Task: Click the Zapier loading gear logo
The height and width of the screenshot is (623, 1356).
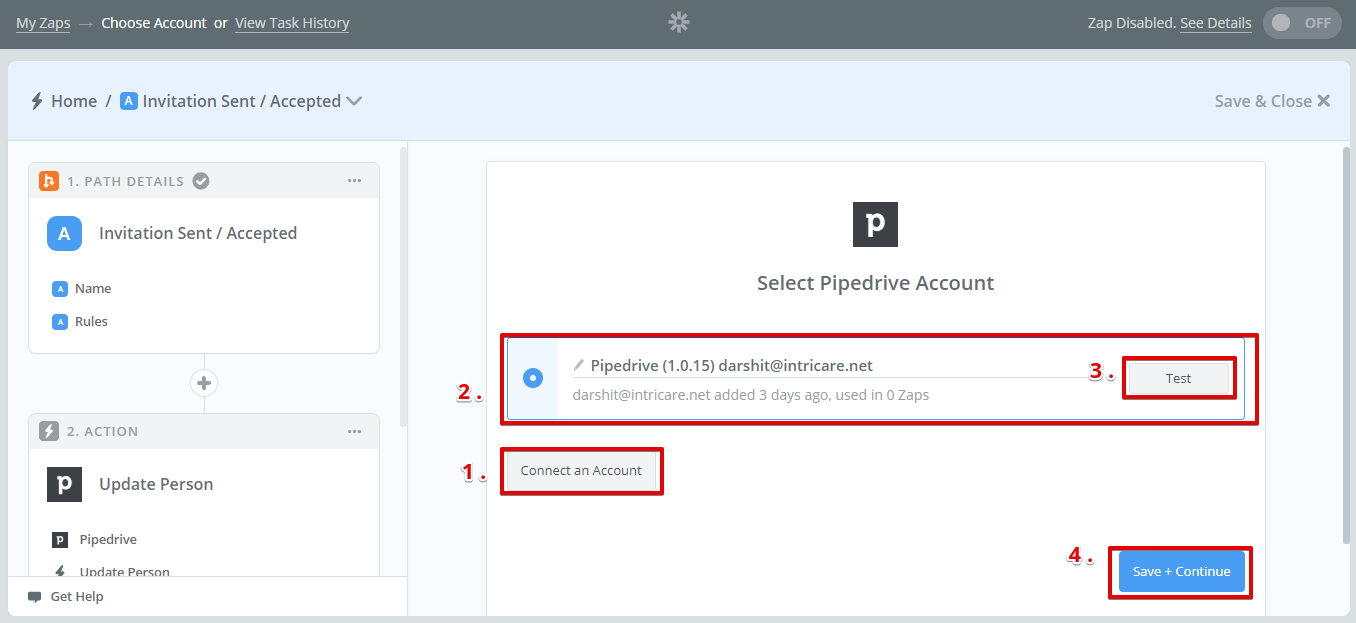Action: click(679, 22)
